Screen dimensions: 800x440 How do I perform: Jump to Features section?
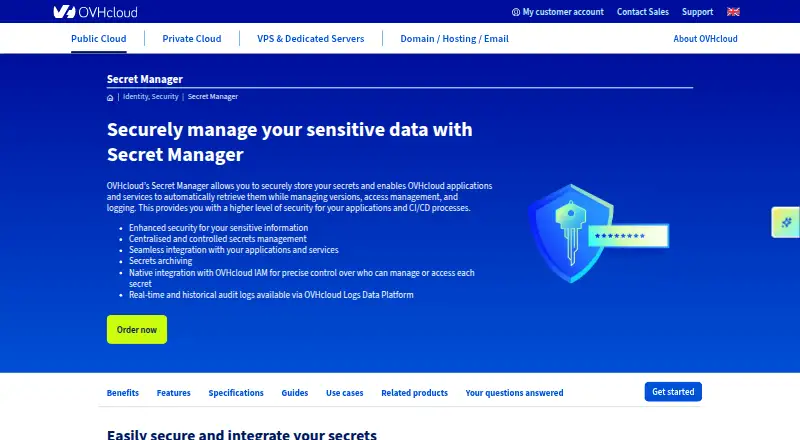(x=173, y=393)
